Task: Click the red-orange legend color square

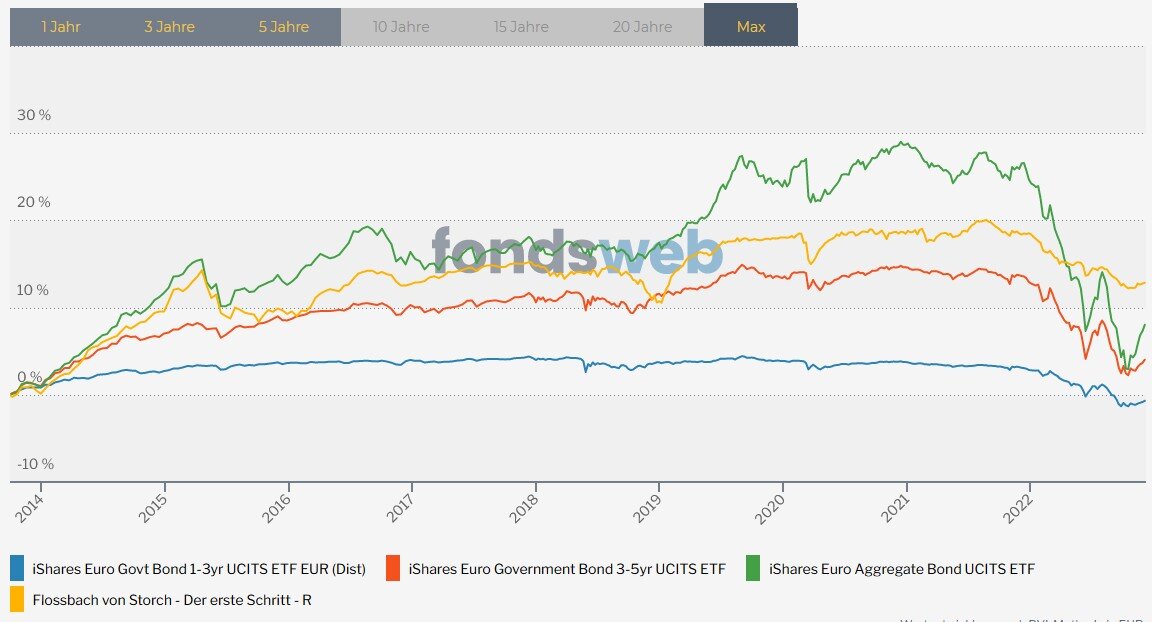Action: coord(393,568)
